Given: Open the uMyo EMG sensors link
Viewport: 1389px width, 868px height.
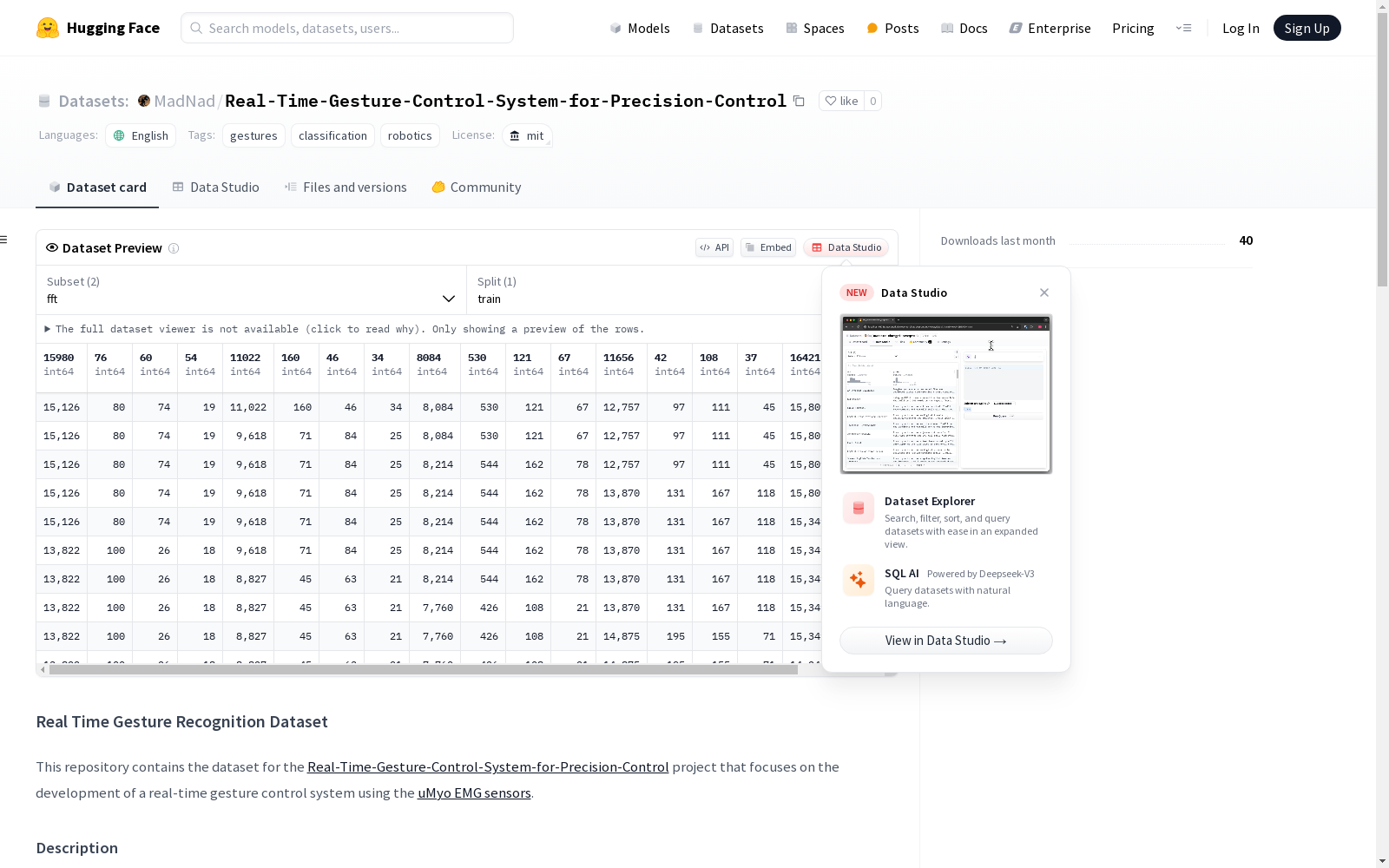Looking at the screenshot, I should [x=474, y=793].
